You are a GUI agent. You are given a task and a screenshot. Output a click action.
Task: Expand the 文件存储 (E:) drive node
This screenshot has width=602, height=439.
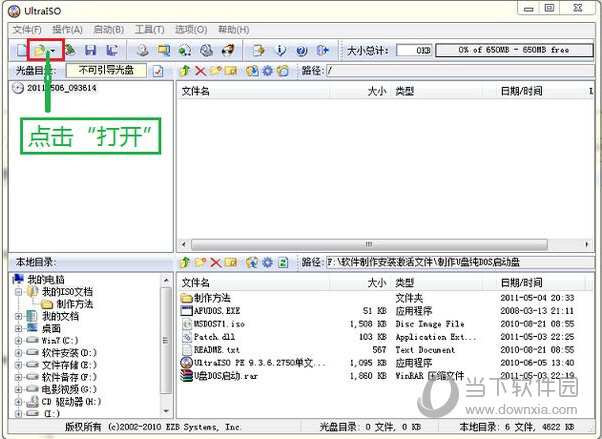[18, 365]
